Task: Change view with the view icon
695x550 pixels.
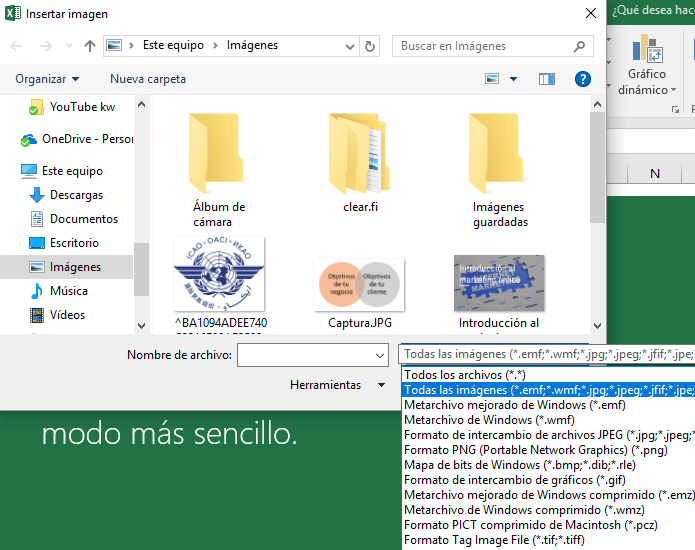Action: coord(492,79)
